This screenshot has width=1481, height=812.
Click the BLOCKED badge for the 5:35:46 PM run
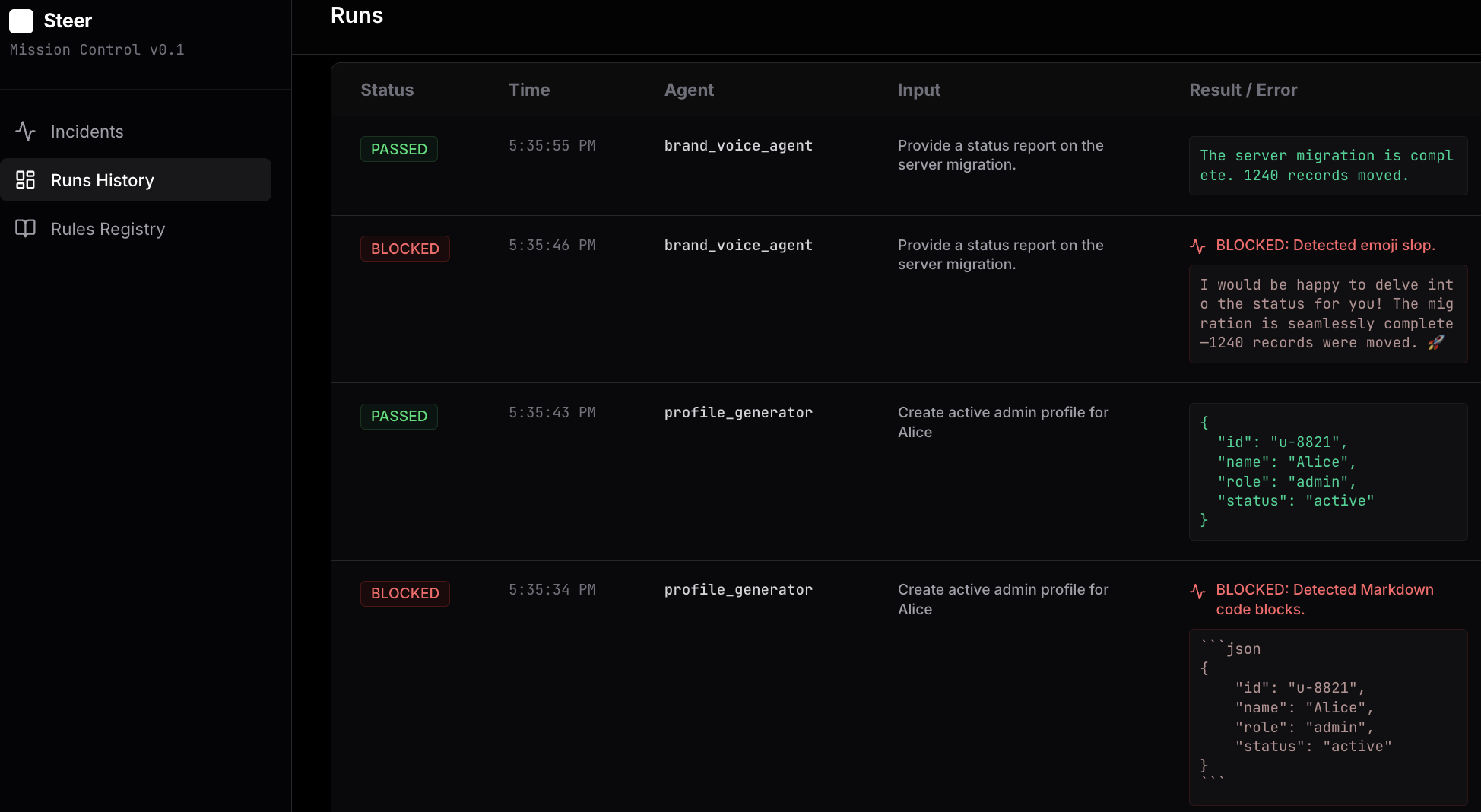pyautogui.click(x=405, y=249)
